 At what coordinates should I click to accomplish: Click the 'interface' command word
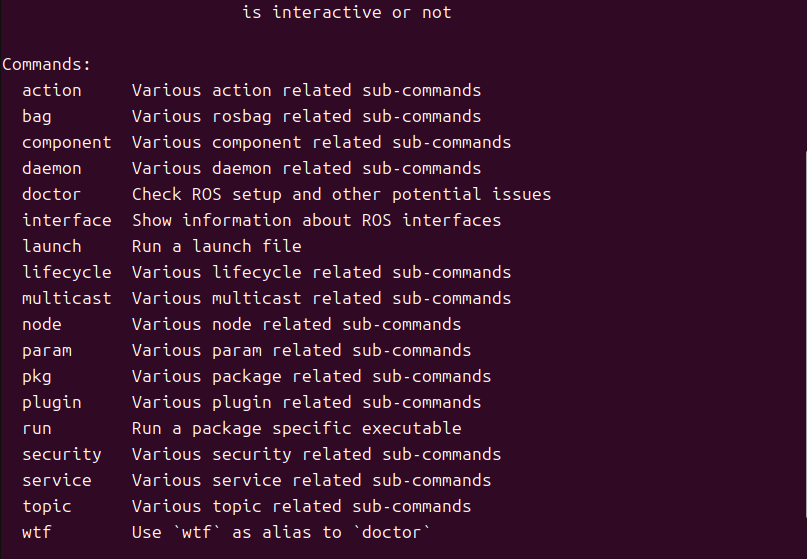(x=66, y=220)
